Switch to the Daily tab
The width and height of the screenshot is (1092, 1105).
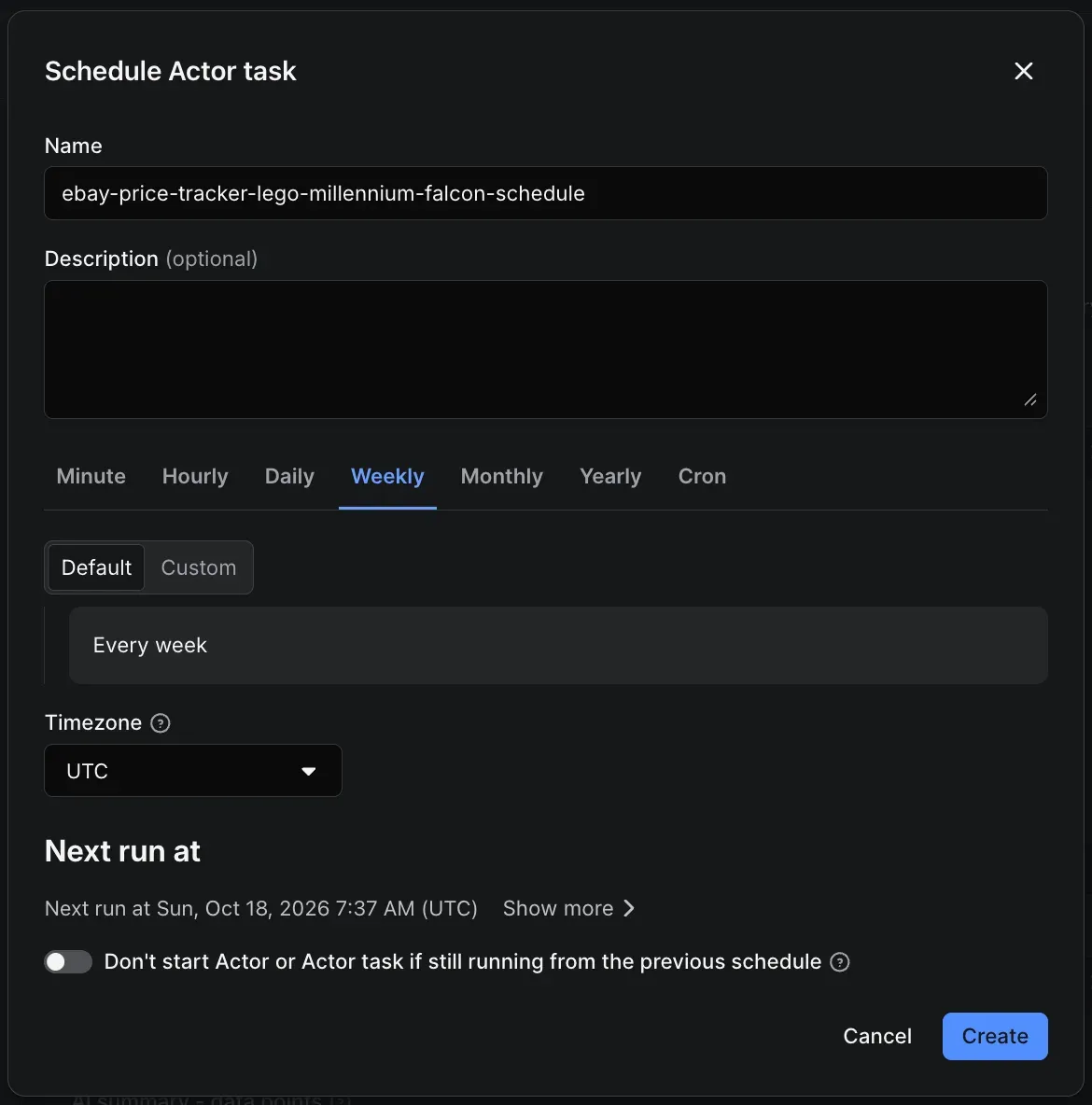click(x=289, y=476)
